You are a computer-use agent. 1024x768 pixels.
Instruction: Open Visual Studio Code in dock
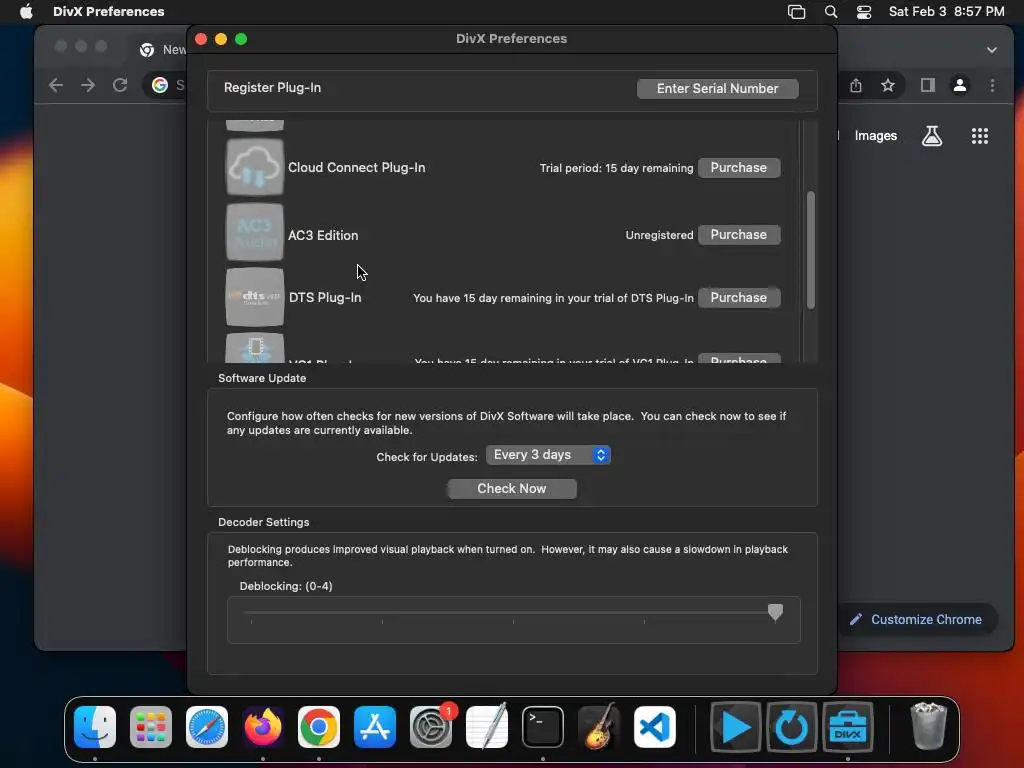click(655, 727)
